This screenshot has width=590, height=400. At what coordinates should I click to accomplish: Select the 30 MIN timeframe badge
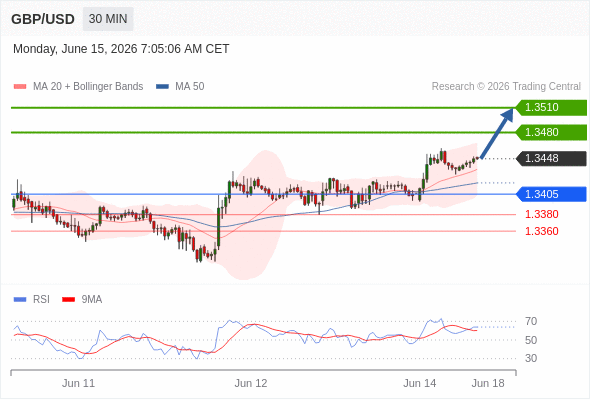coord(108,19)
